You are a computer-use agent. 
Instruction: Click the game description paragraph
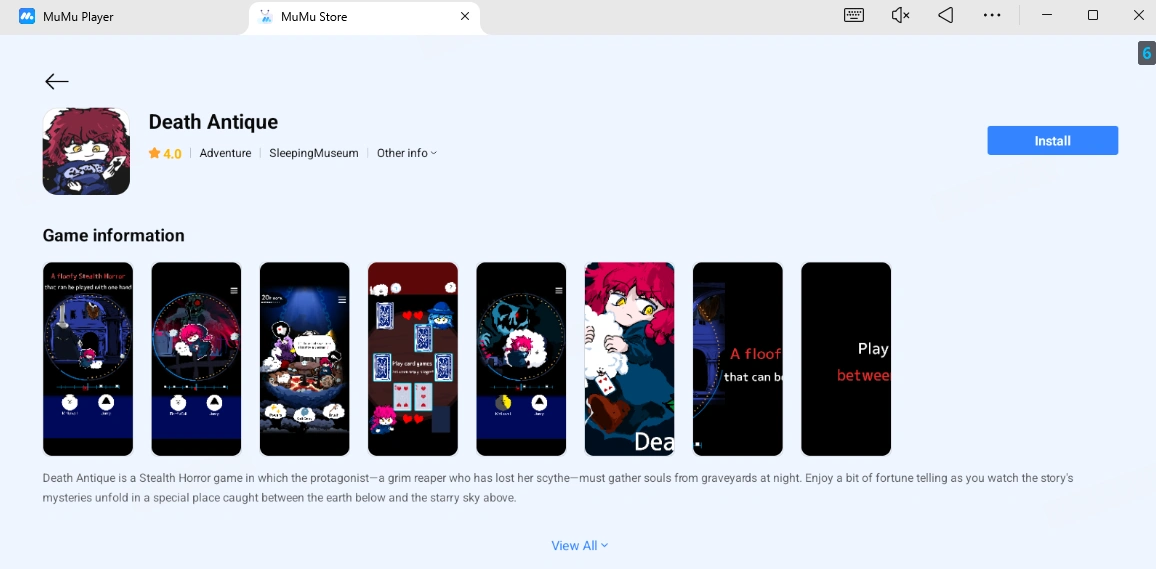click(558, 488)
